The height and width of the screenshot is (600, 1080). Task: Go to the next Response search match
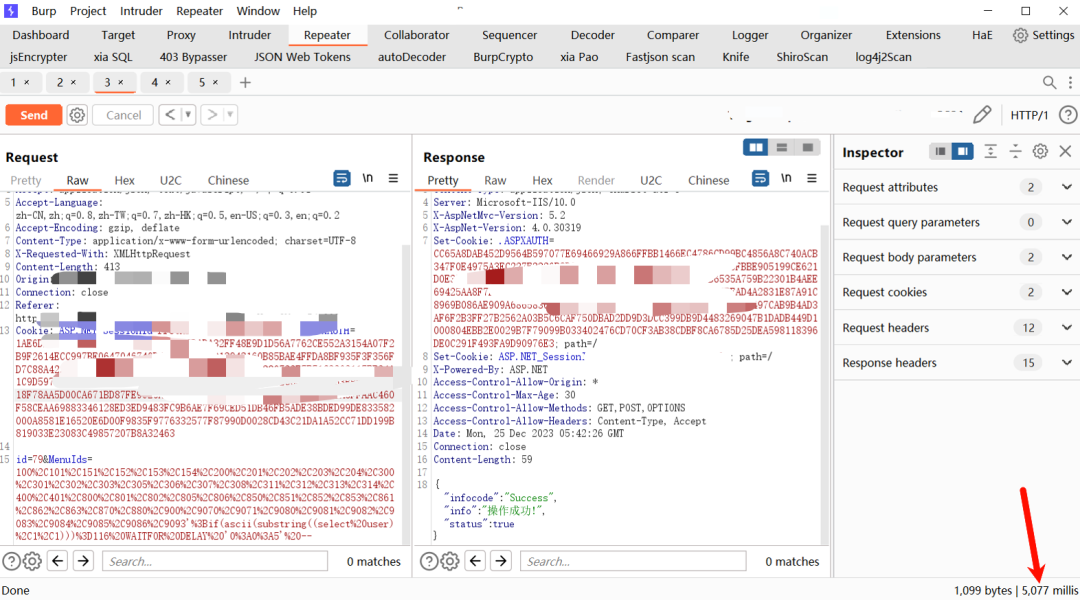tap(501, 561)
